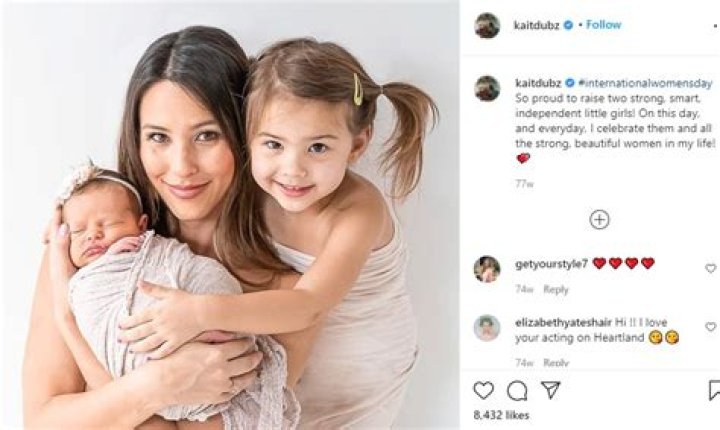This screenshot has width=720, height=430.
Task: Share post using paper plane icon
Action: coord(550,390)
